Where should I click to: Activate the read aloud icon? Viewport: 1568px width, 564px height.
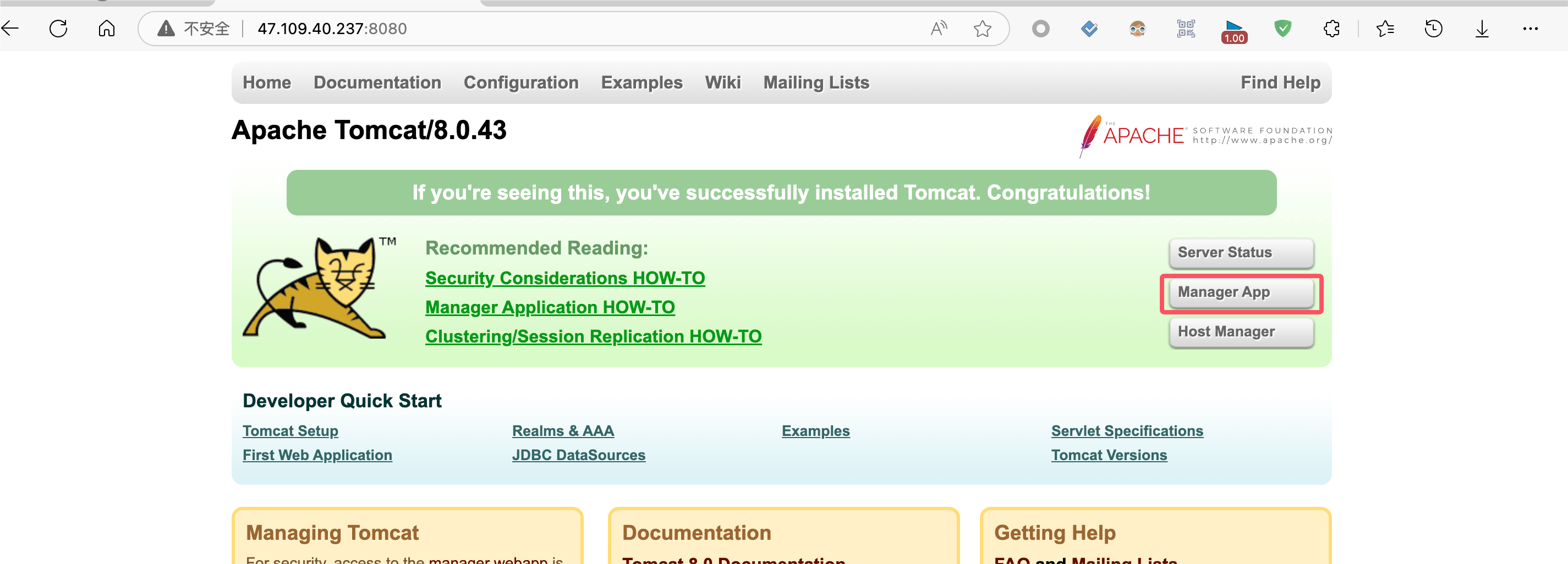coord(939,28)
